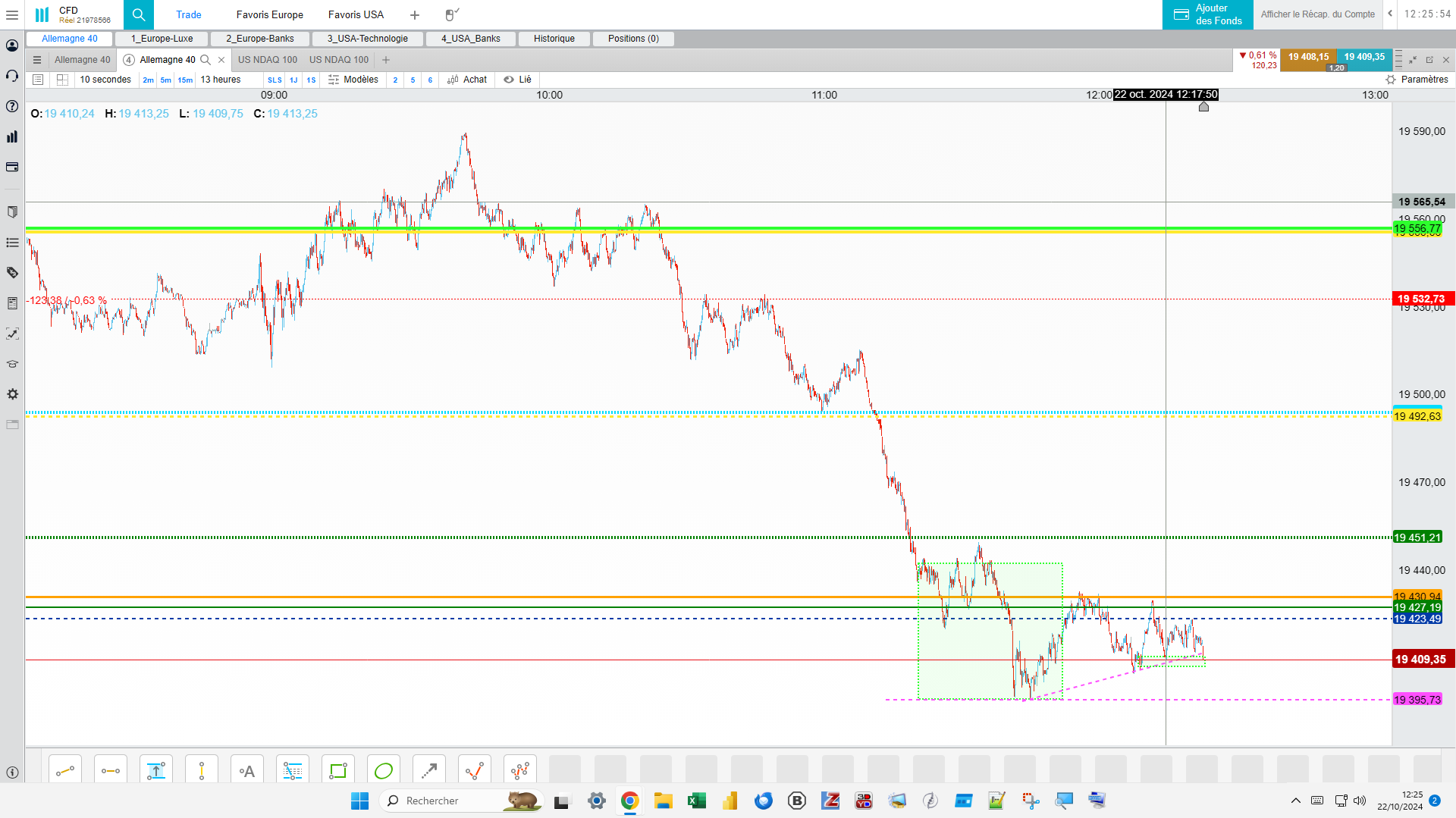
Task: Click Afficher le Récap. du Compte
Action: pos(1318,14)
